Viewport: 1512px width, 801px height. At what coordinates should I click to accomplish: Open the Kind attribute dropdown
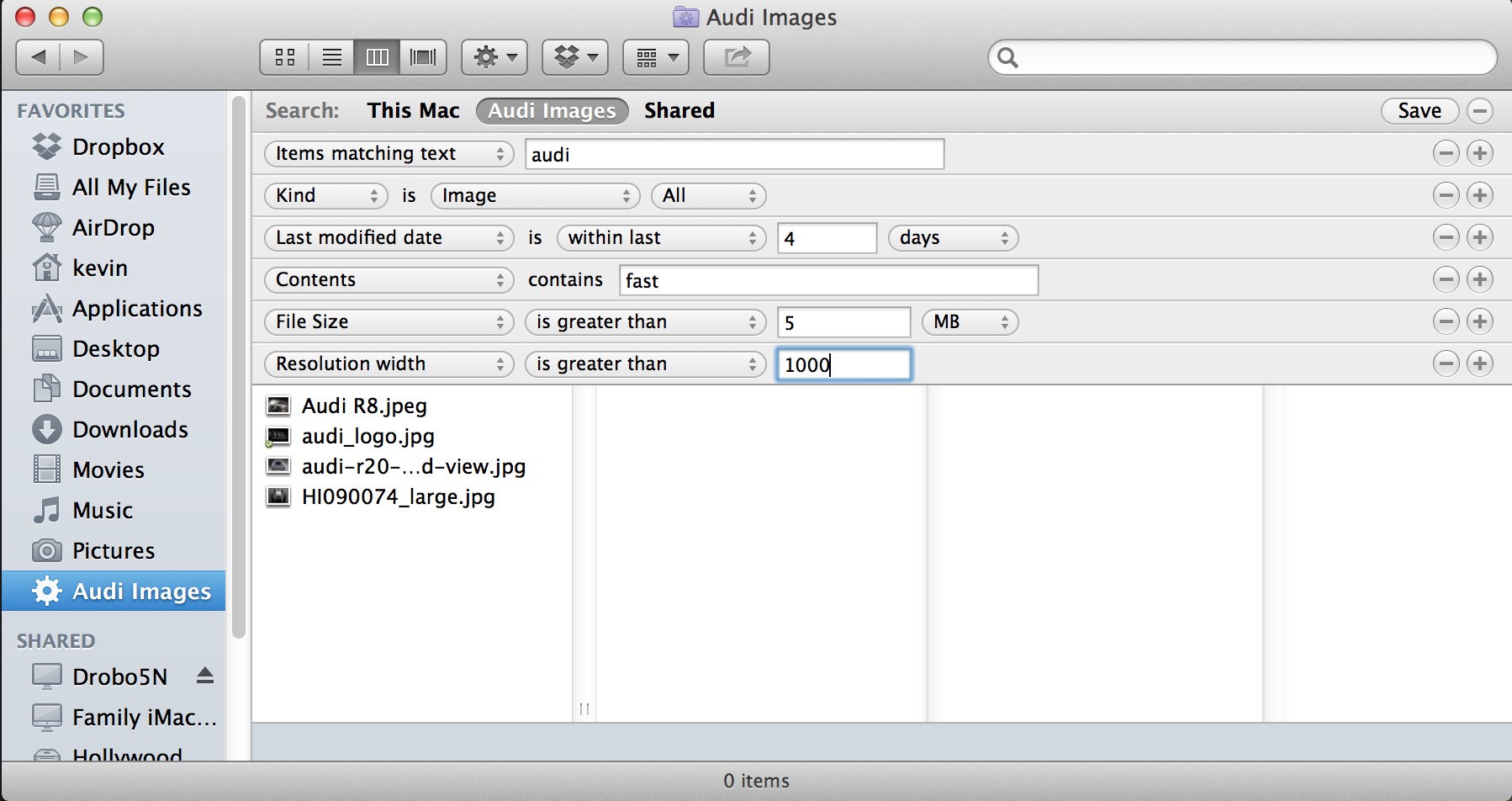click(x=325, y=195)
